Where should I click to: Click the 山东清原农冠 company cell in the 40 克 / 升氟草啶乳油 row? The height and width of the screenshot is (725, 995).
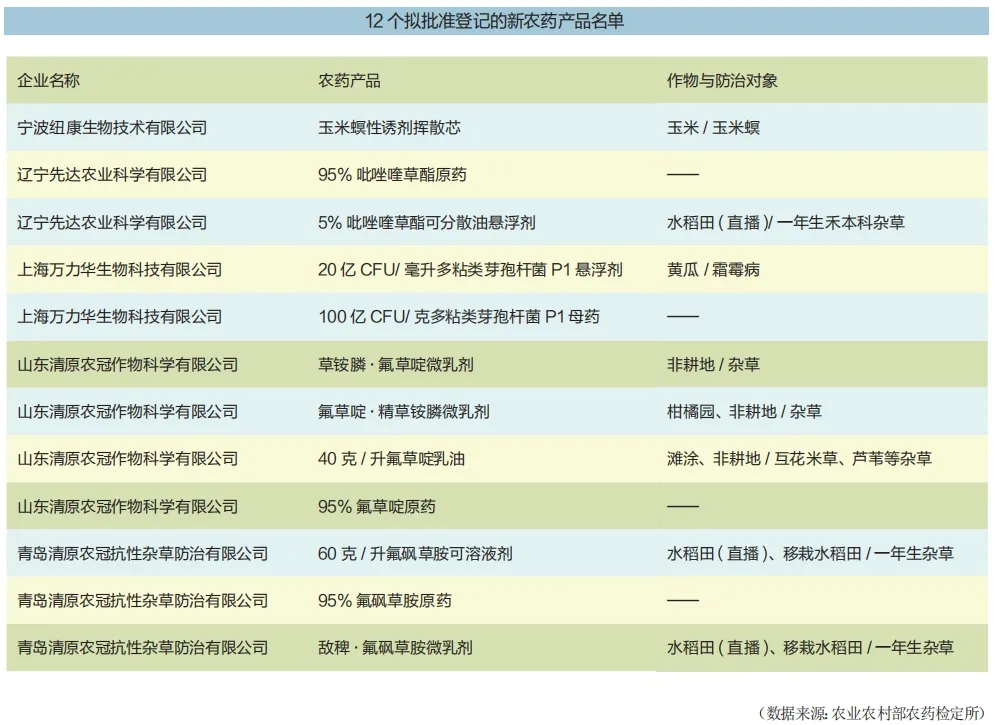[128, 459]
